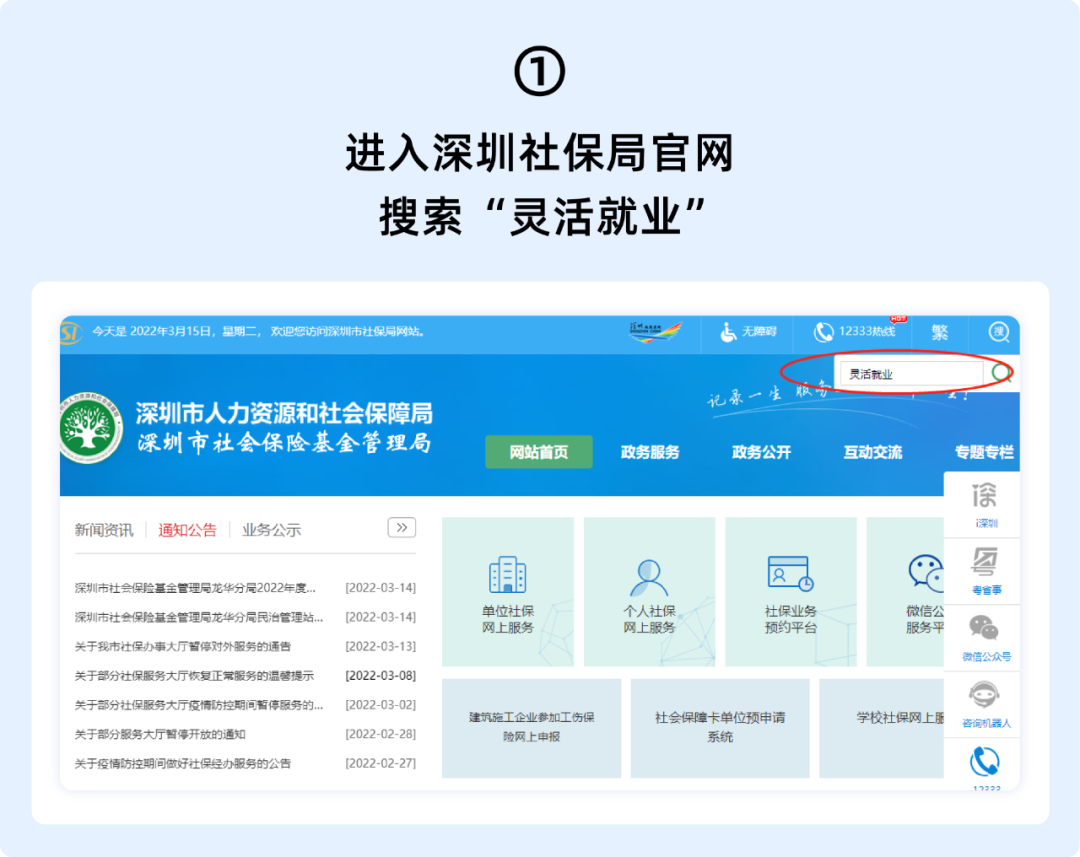
Task: Click 网站首页 navigation item
Action: coord(538,452)
